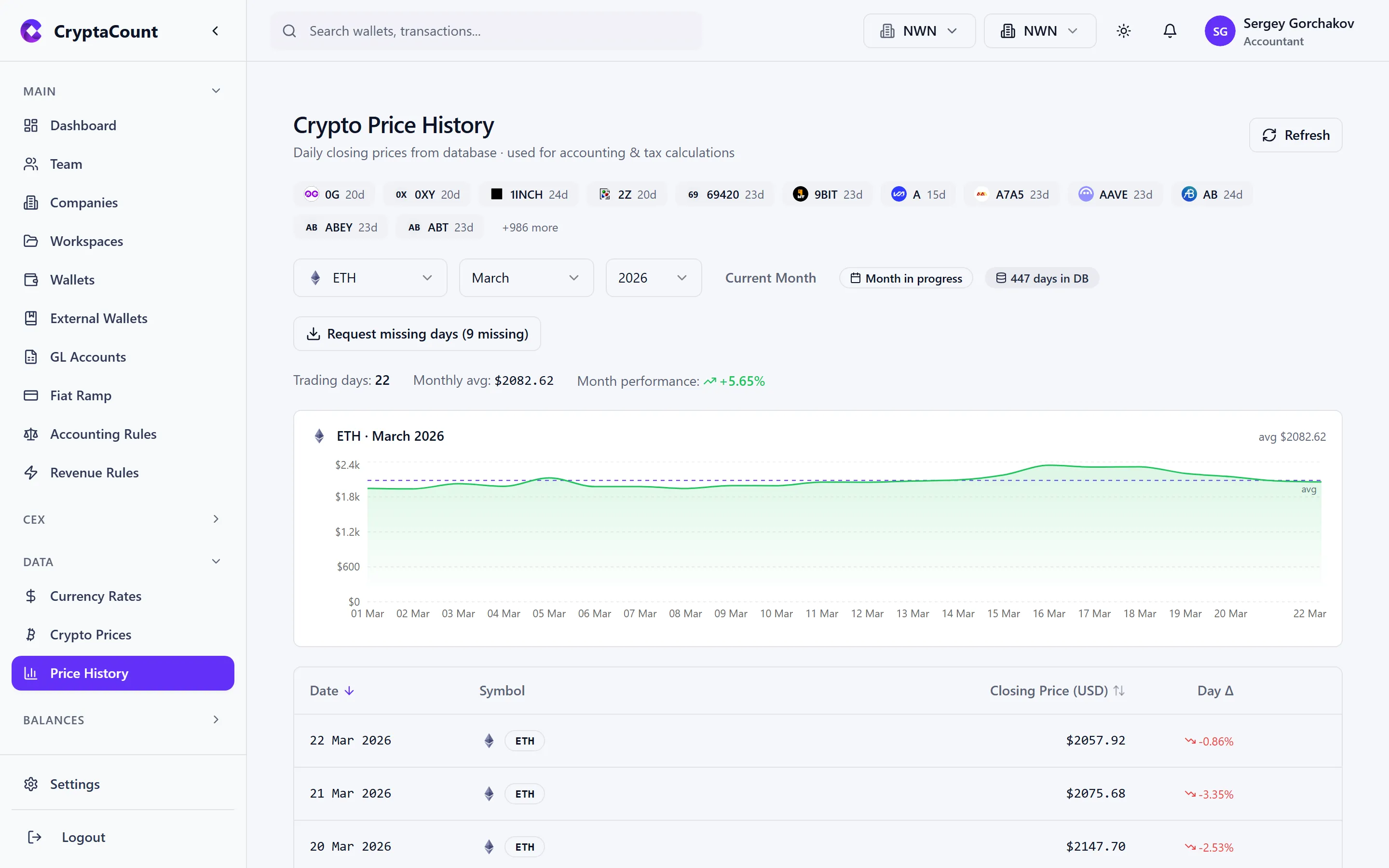This screenshot has width=1389, height=868.
Task: Click the Accounting Rules scales icon
Action: click(x=31, y=434)
